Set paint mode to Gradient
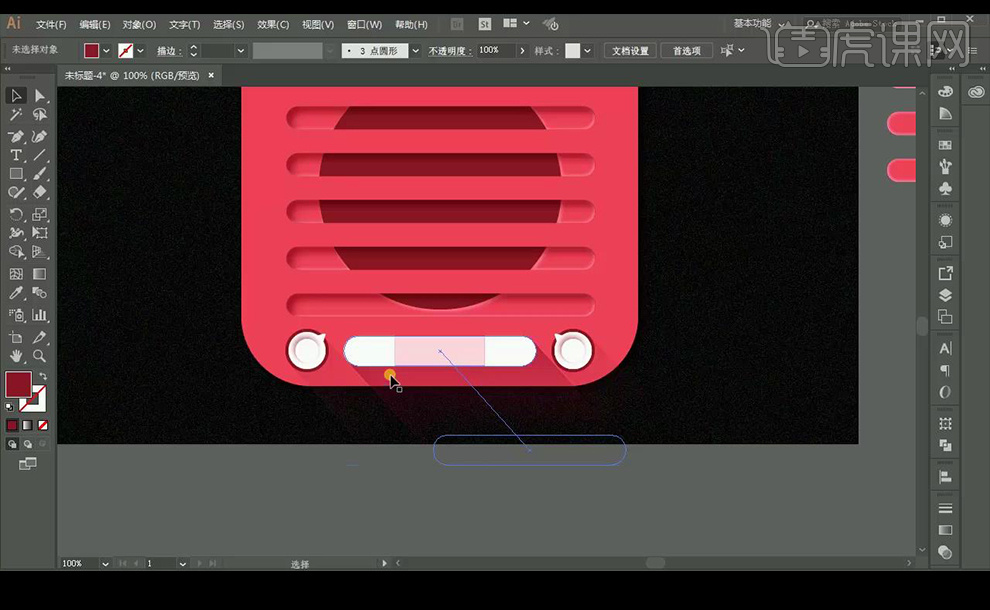Image resolution: width=990 pixels, height=610 pixels. pyautogui.click(x=27, y=425)
